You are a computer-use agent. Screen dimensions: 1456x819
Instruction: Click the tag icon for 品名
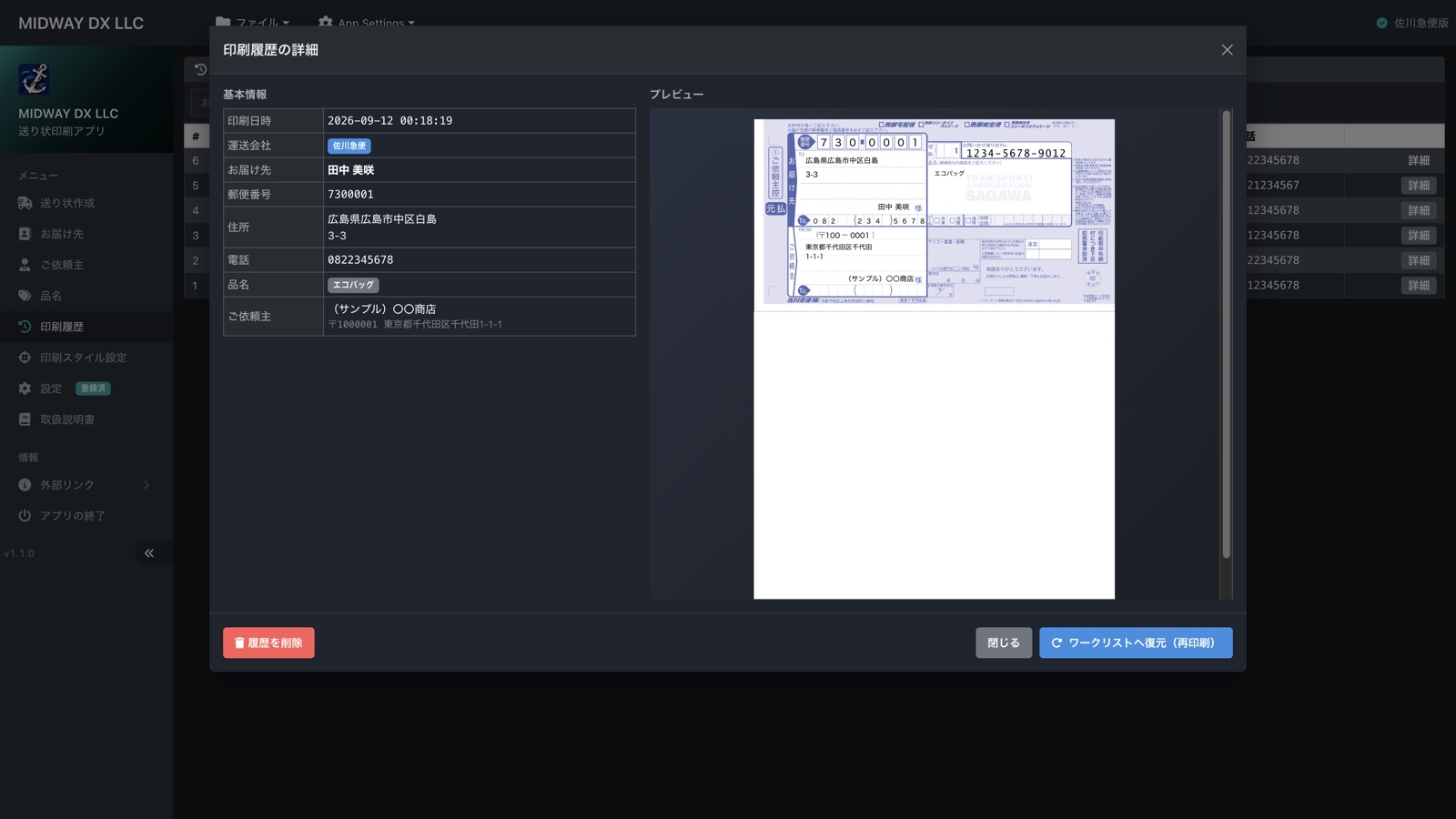click(25, 296)
